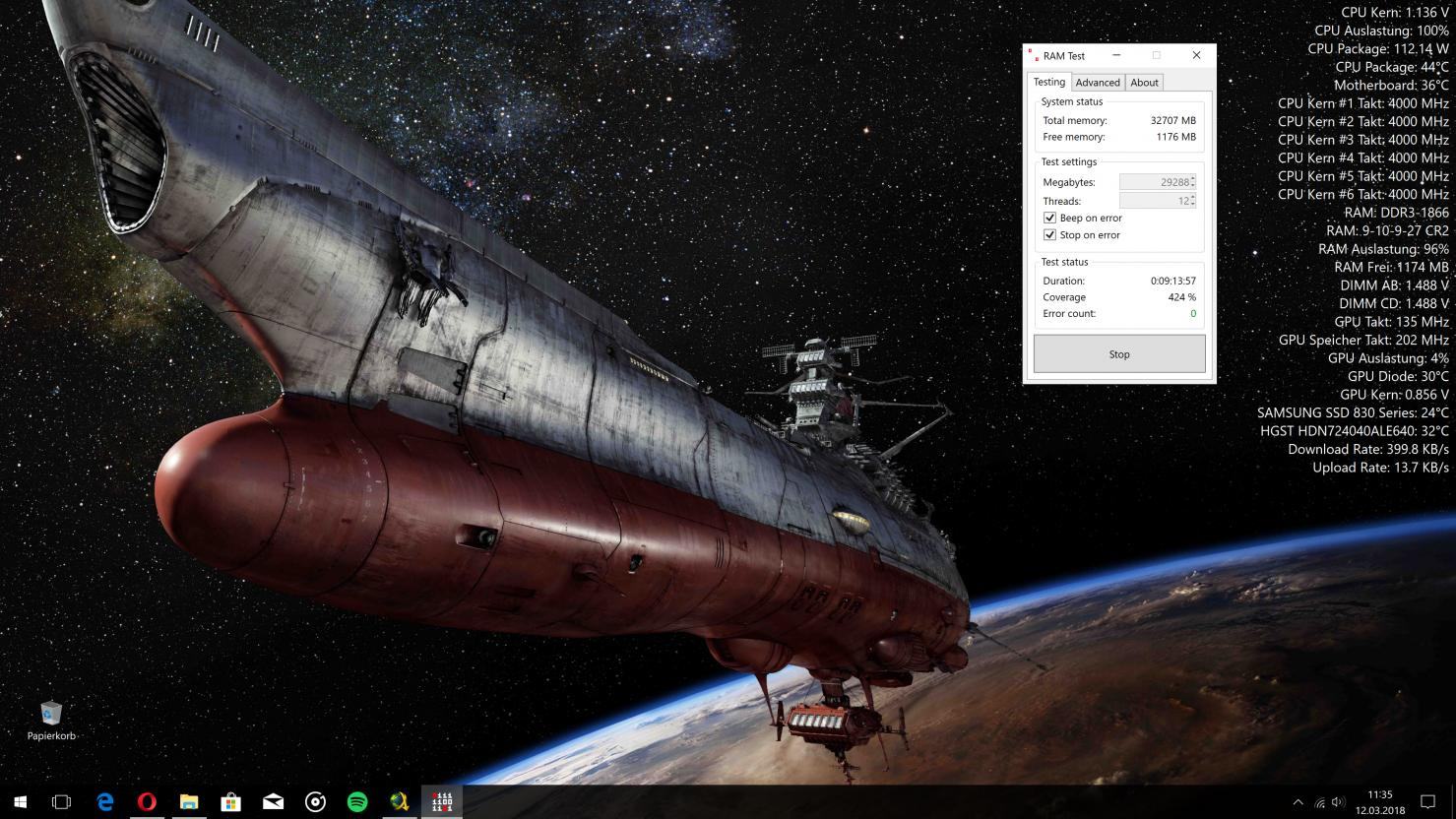Viewport: 1456px width, 819px height.
Task: Click the GPU Diode: 30°C readout
Action: coord(1398,376)
